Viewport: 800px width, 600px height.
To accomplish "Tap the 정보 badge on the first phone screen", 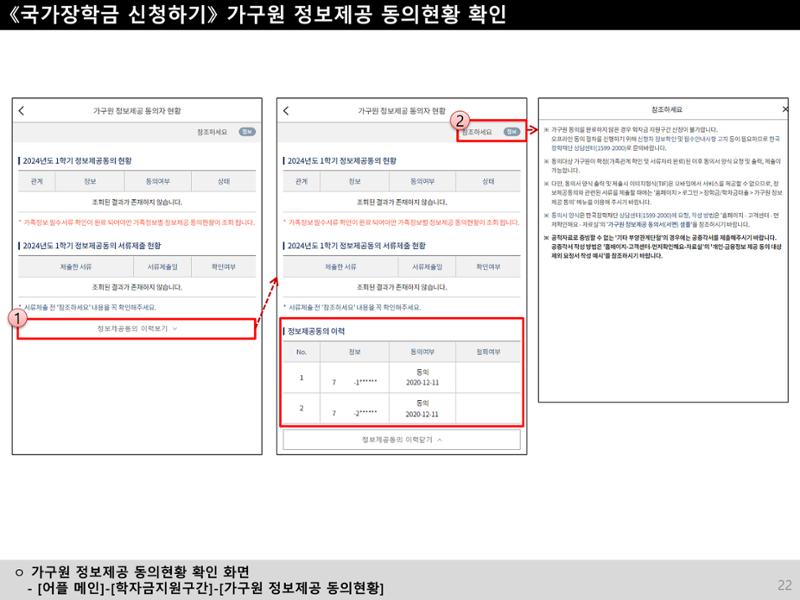I will (247, 132).
